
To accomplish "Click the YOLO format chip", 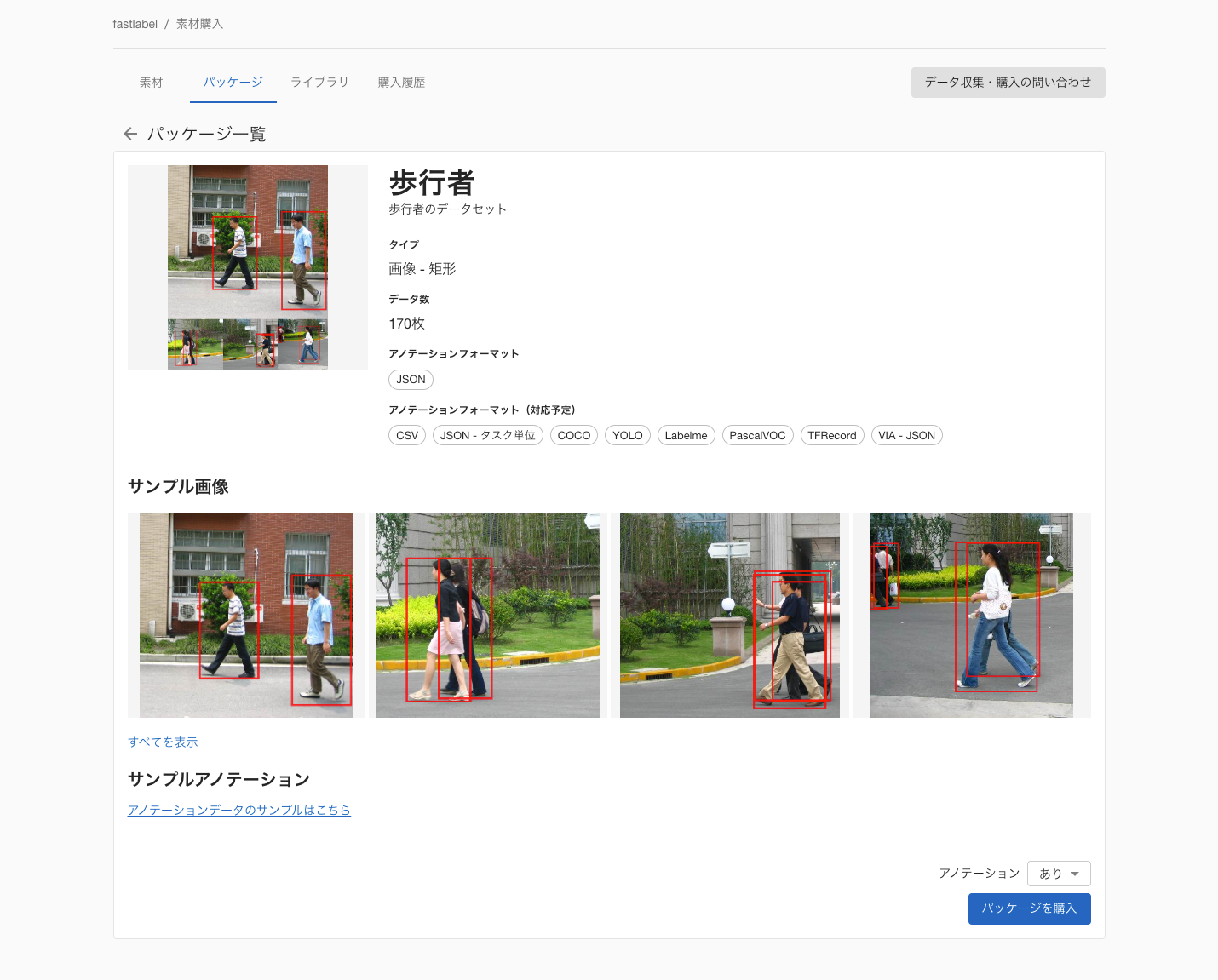I will (628, 436).
